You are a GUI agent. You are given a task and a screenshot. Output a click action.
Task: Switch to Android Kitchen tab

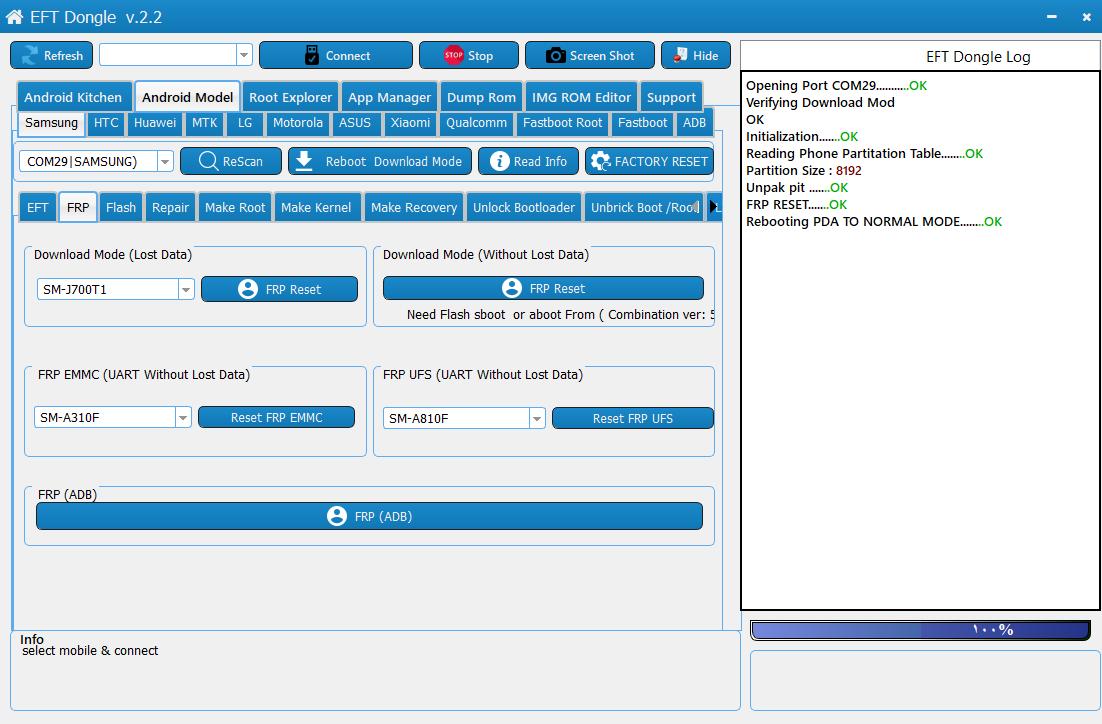(73, 97)
